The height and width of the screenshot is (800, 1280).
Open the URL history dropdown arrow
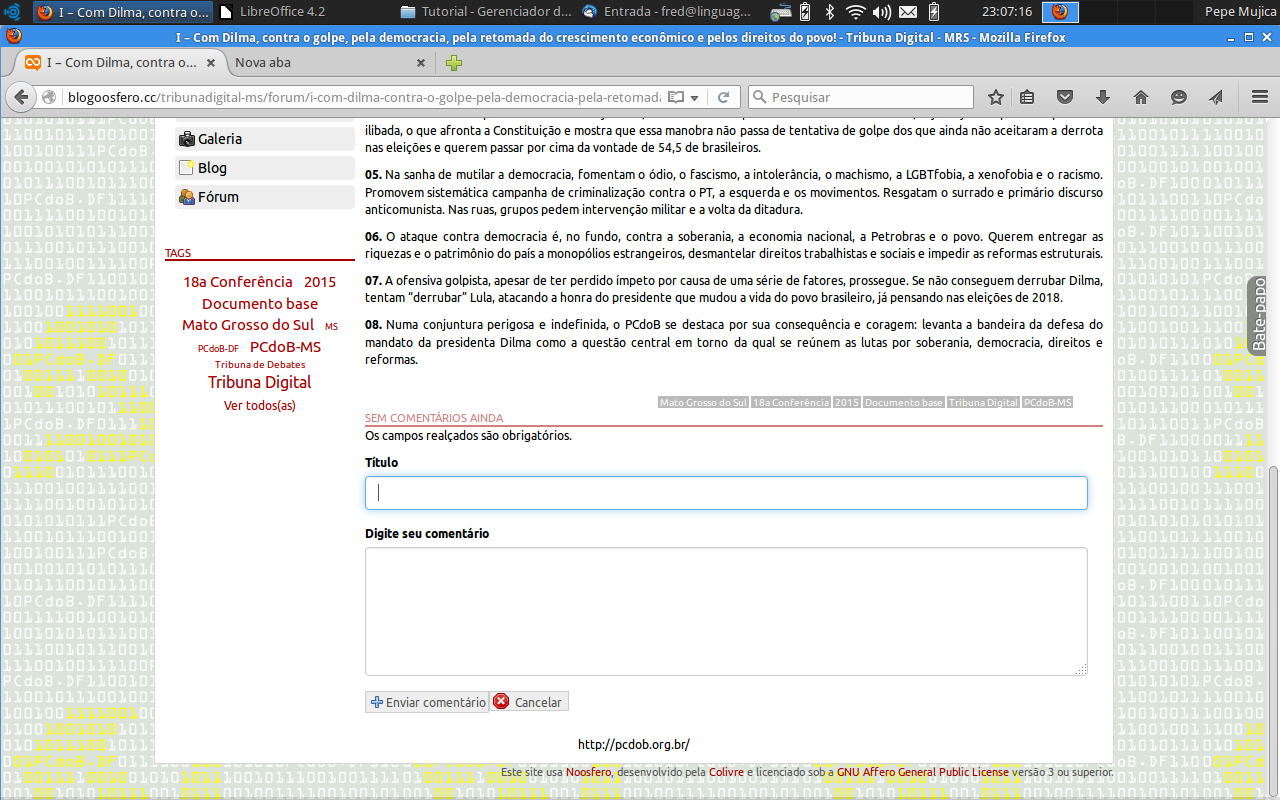tap(695, 97)
